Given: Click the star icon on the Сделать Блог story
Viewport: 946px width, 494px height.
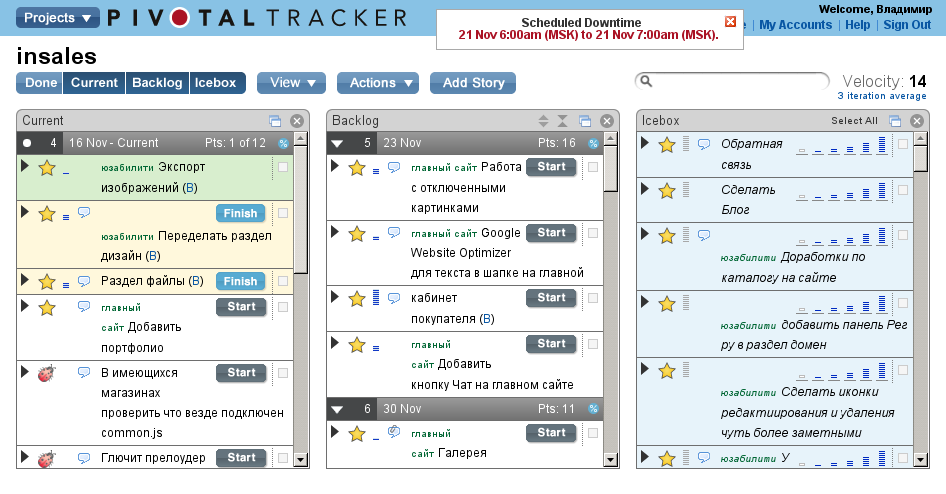Looking at the screenshot, I should coord(667,191).
